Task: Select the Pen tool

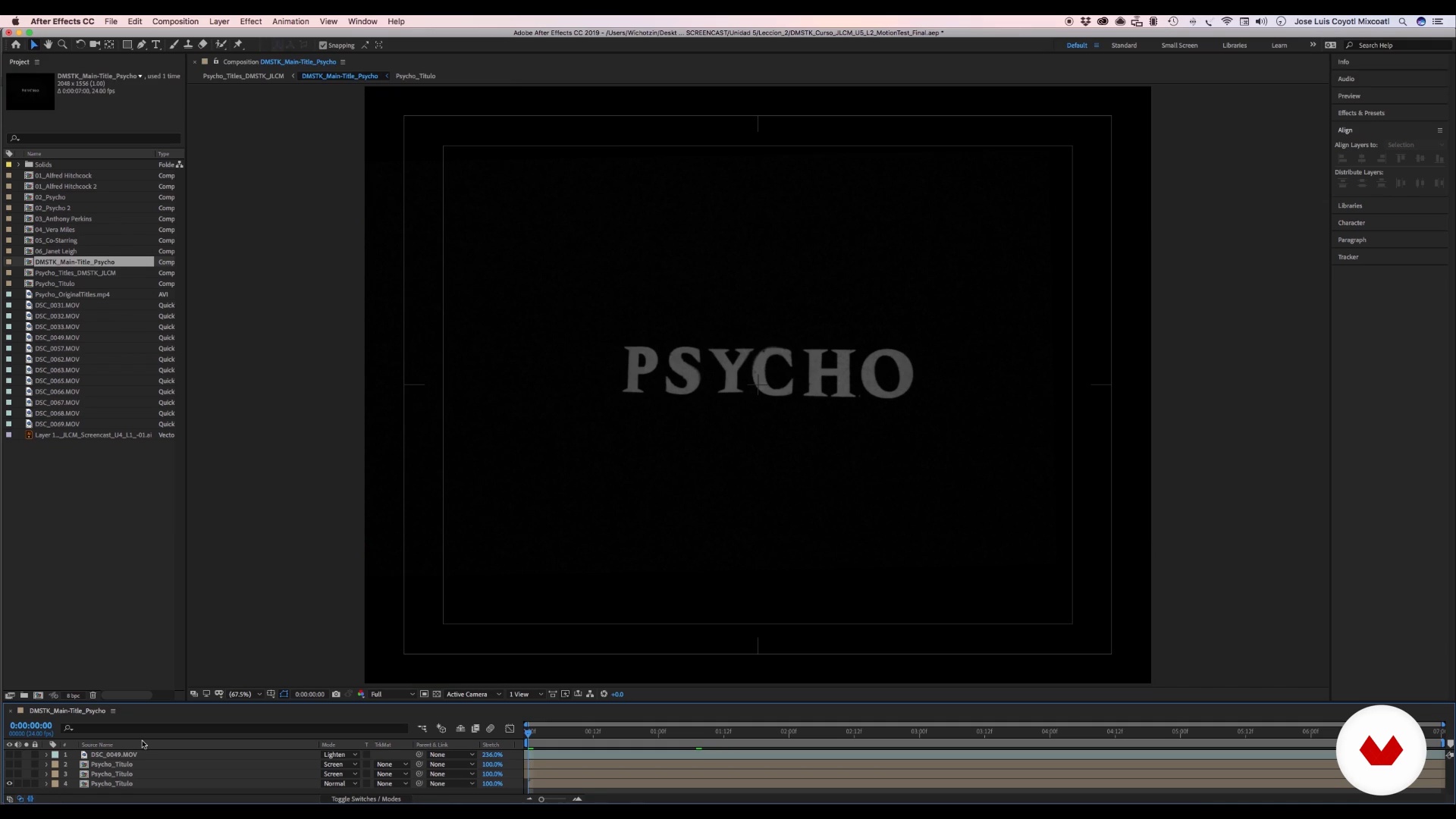Action: click(x=141, y=45)
